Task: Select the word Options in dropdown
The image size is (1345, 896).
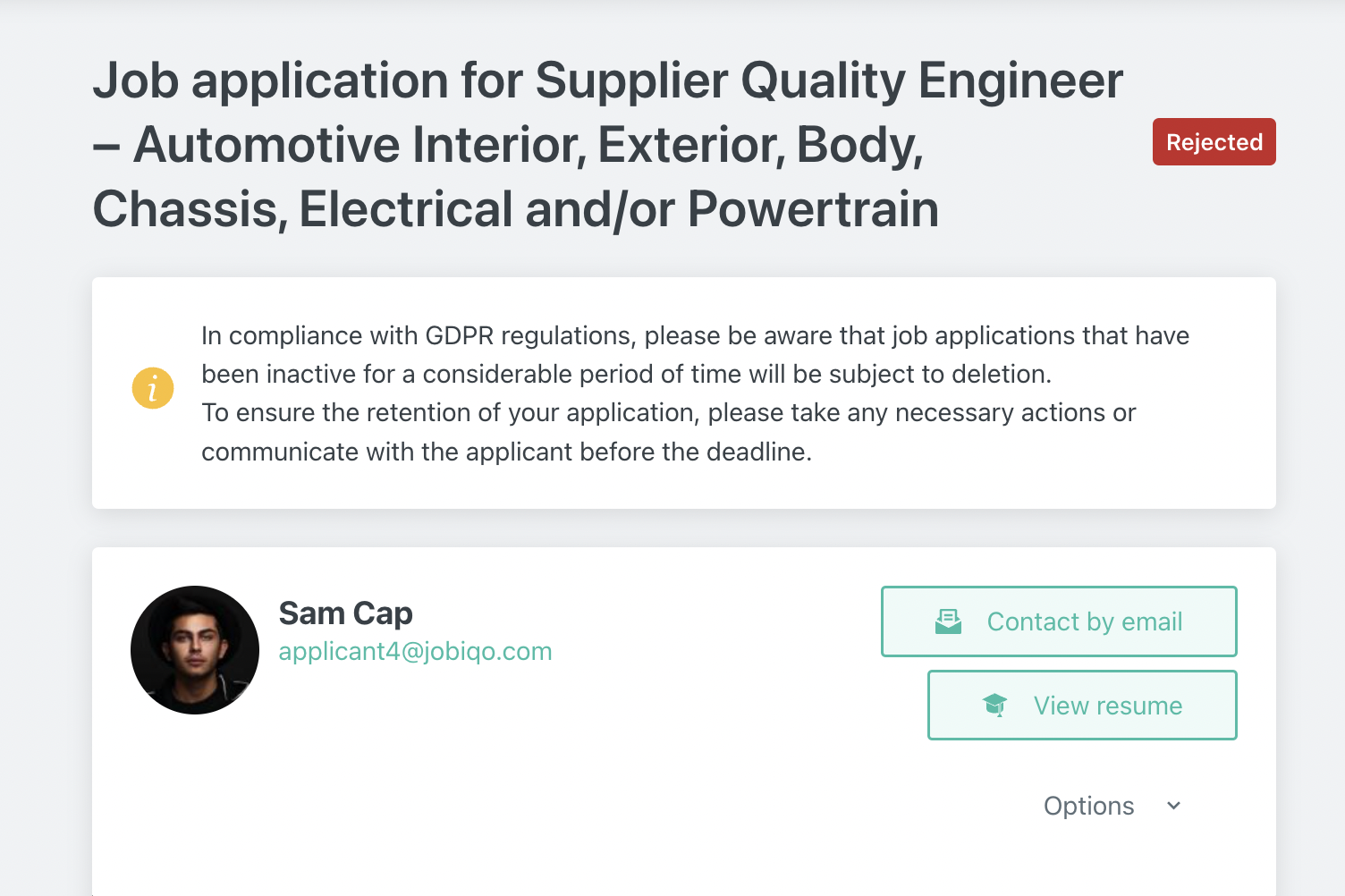Action: (1088, 806)
